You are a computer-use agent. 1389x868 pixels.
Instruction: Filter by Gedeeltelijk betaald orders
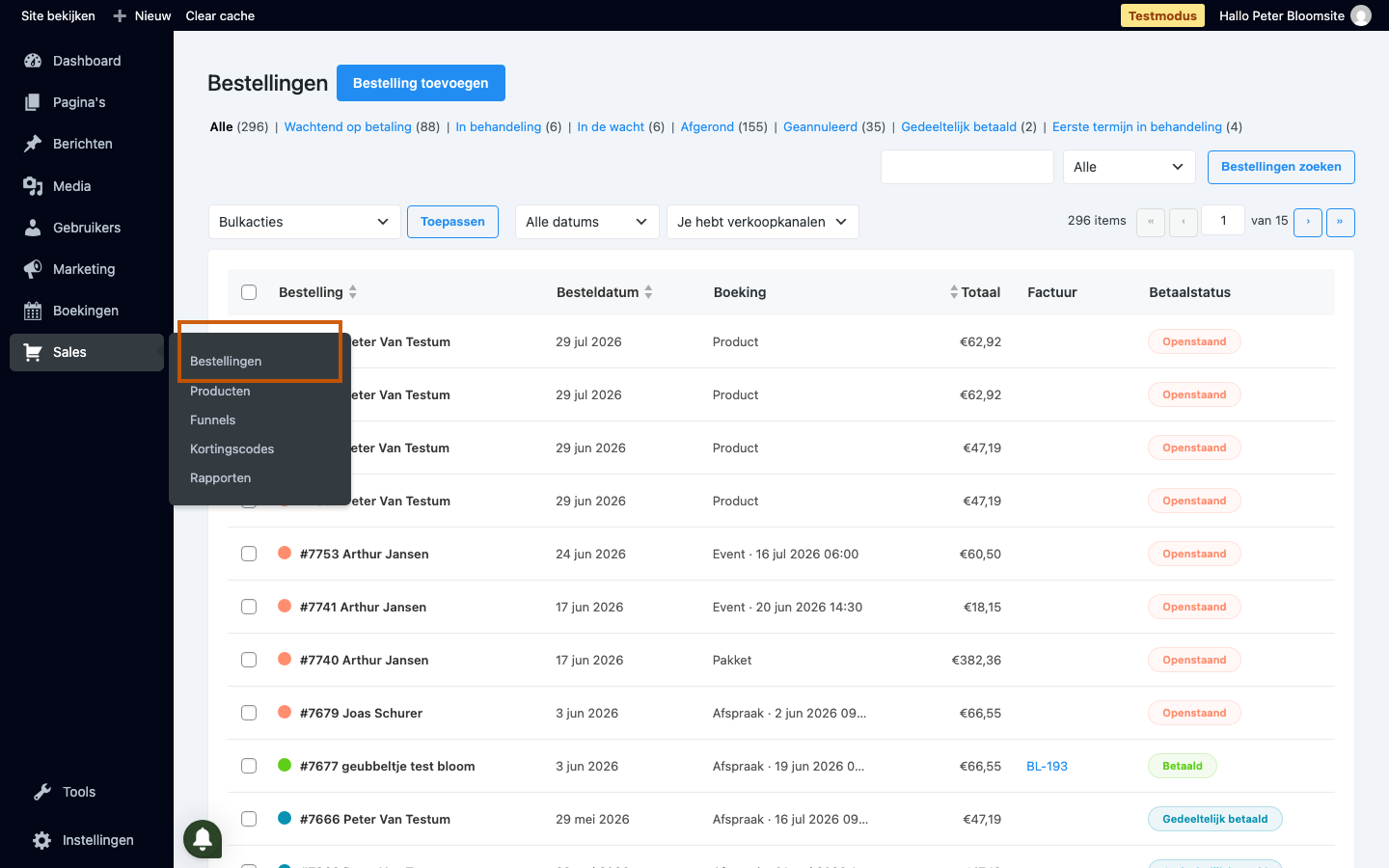959,126
